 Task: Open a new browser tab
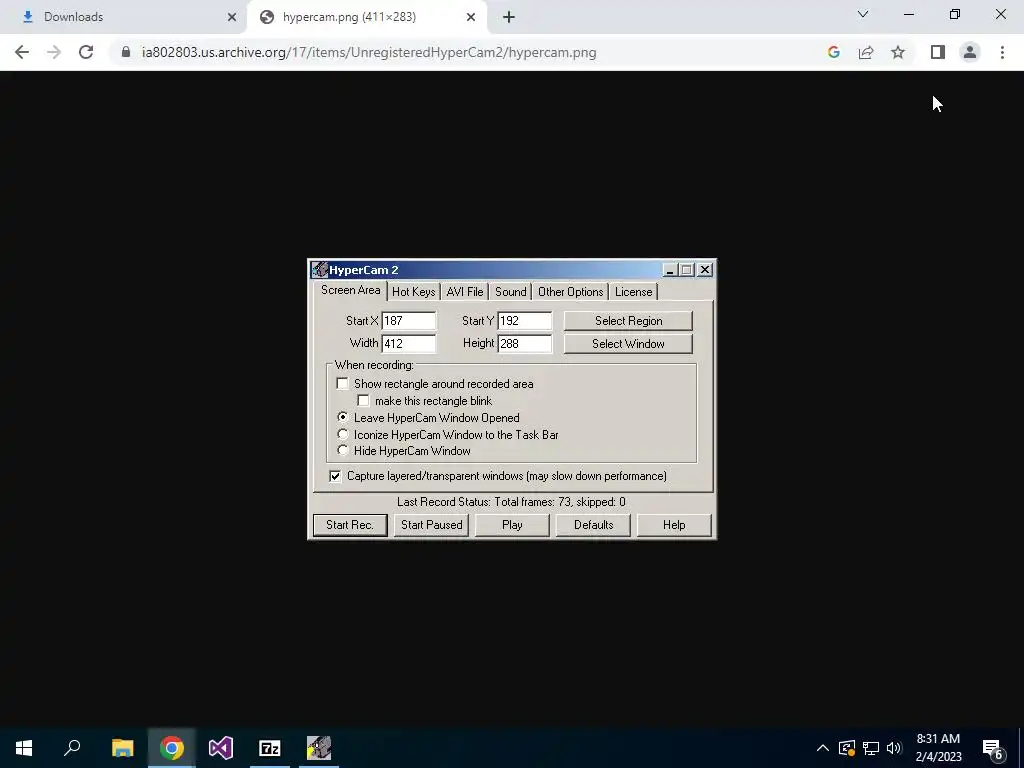[509, 17]
